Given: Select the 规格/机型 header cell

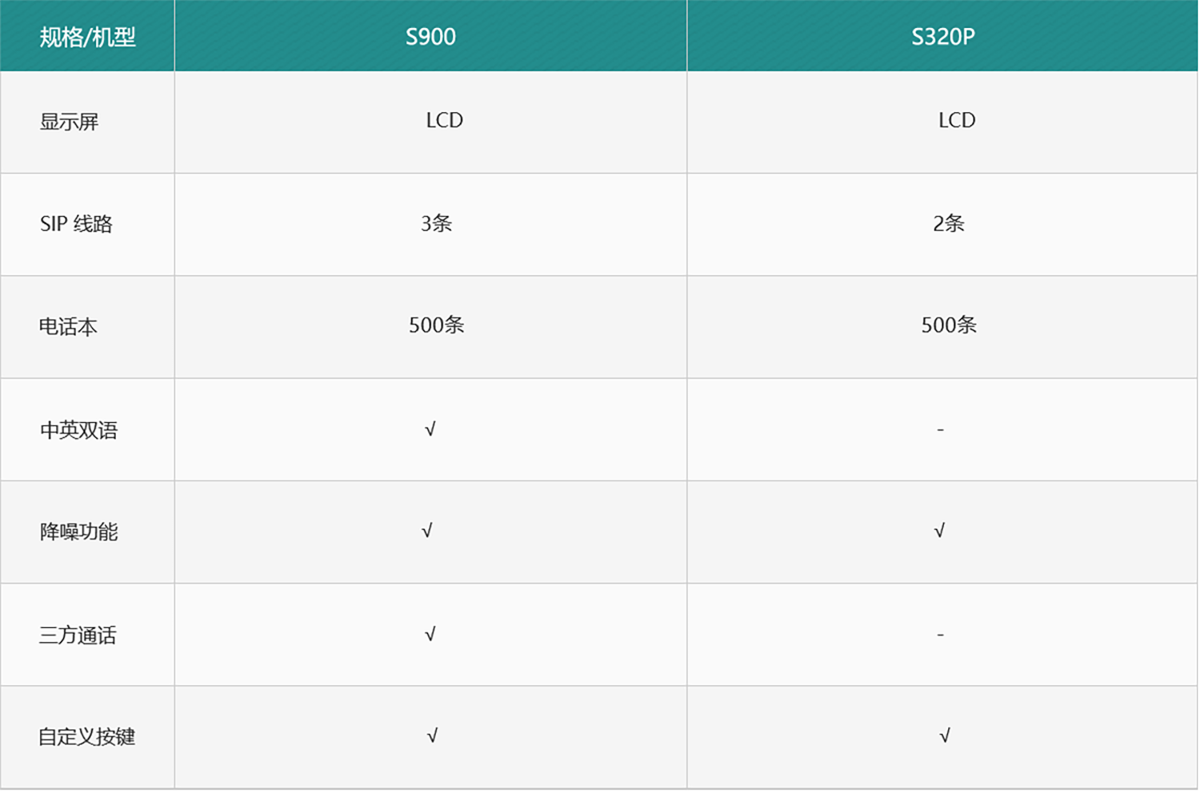Looking at the screenshot, I should pos(88,38).
